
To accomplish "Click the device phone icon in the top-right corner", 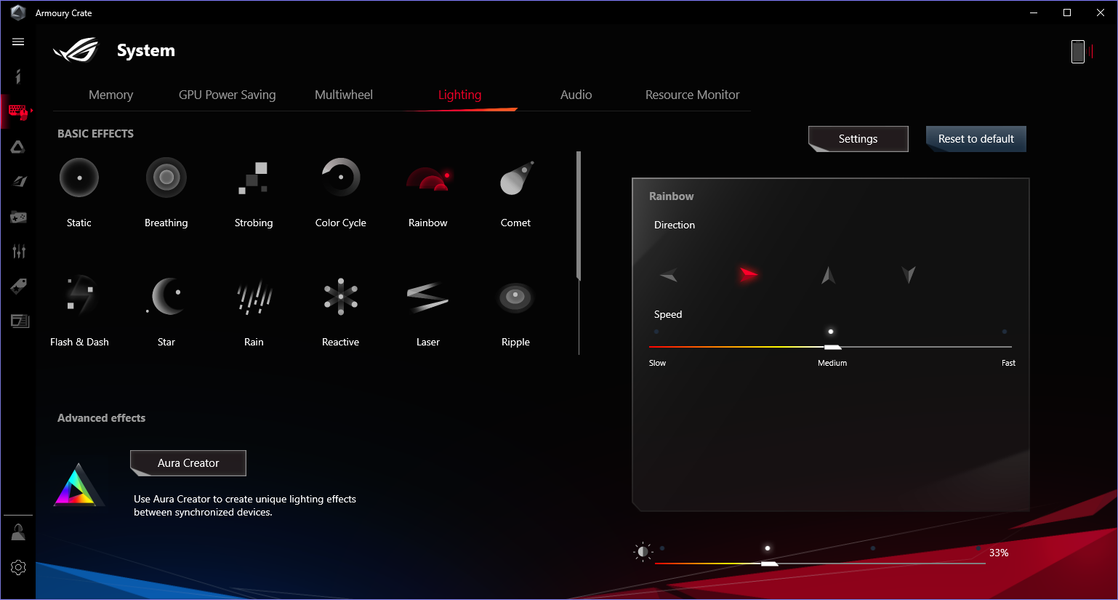I will click(x=1078, y=51).
